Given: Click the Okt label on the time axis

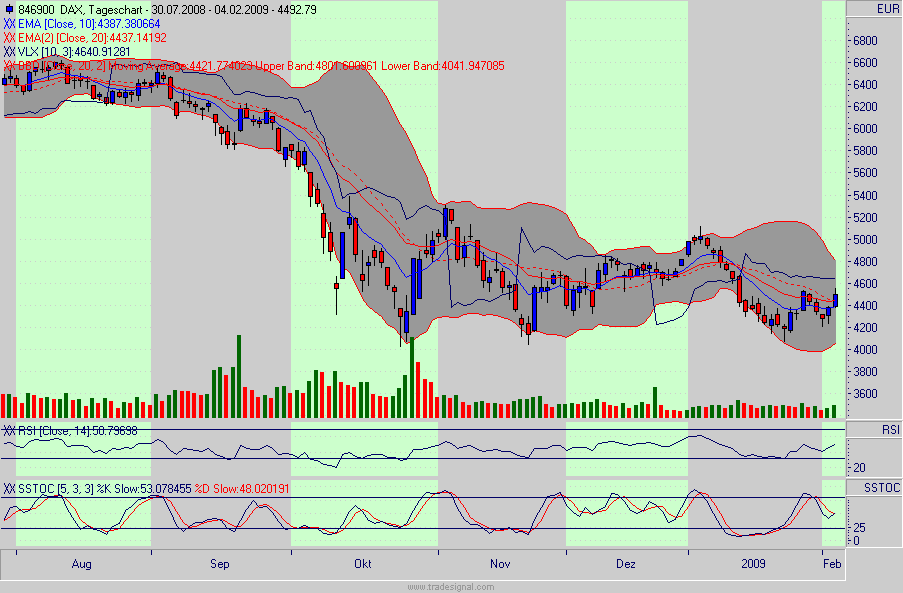Looking at the screenshot, I should pyautogui.click(x=362, y=564).
